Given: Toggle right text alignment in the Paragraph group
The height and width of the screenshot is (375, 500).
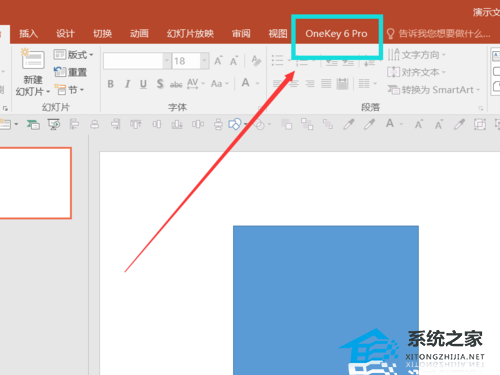Looking at the screenshot, I should 310,83.
